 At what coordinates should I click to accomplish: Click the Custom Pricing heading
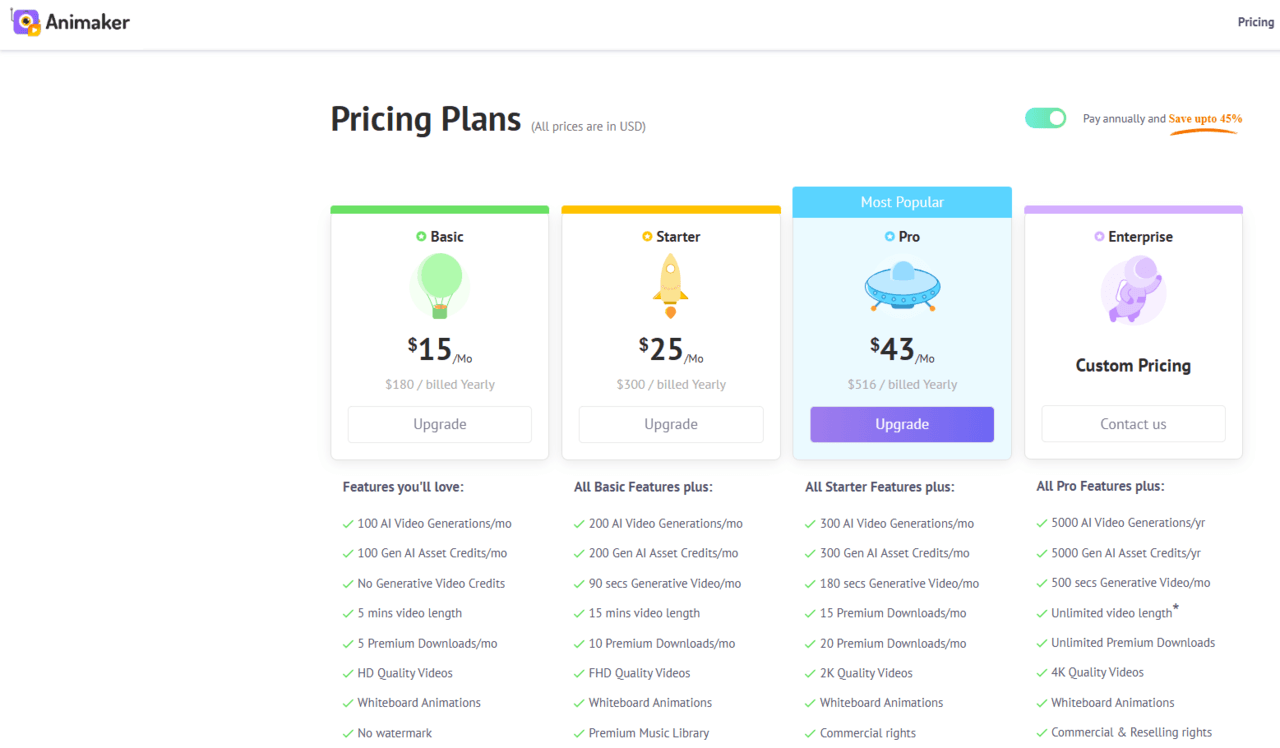[x=1133, y=366]
